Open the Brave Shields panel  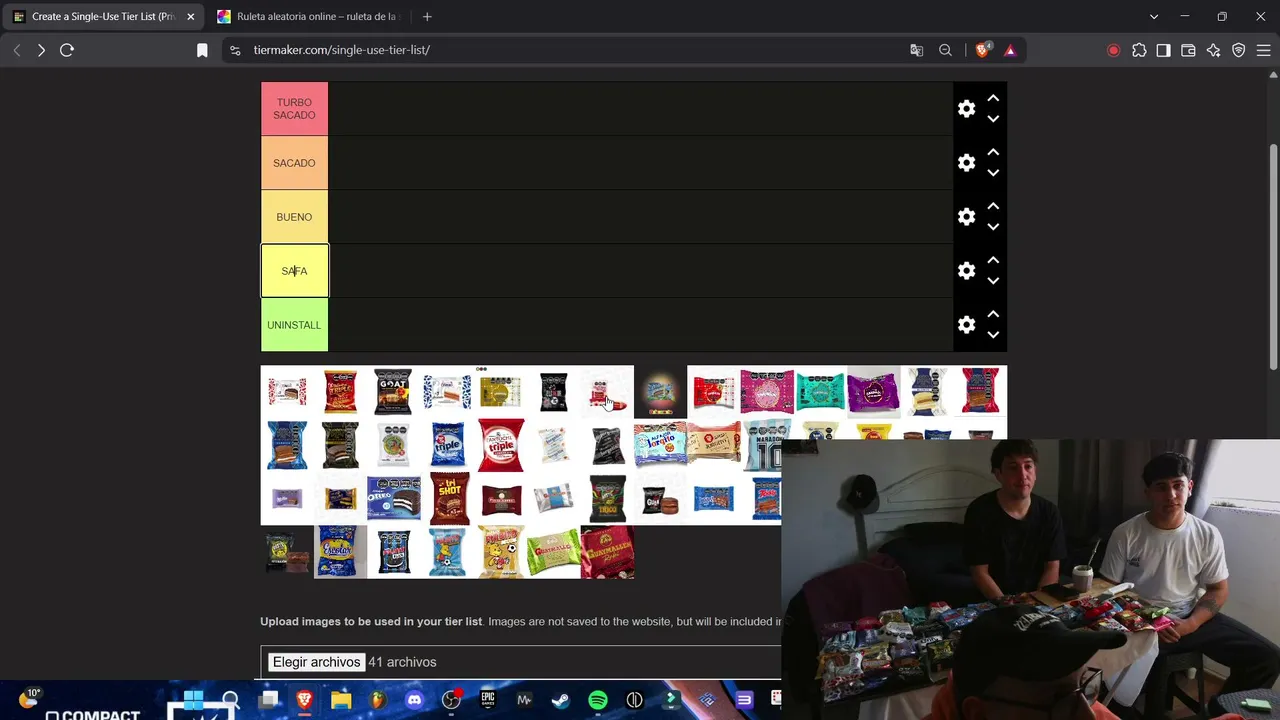[x=983, y=50]
